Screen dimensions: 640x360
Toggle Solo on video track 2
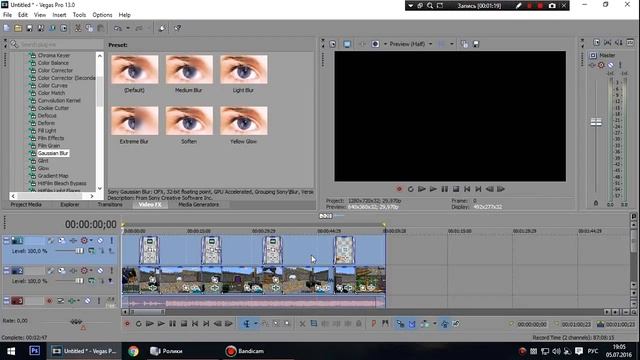pyautogui.click(x=111, y=271)
